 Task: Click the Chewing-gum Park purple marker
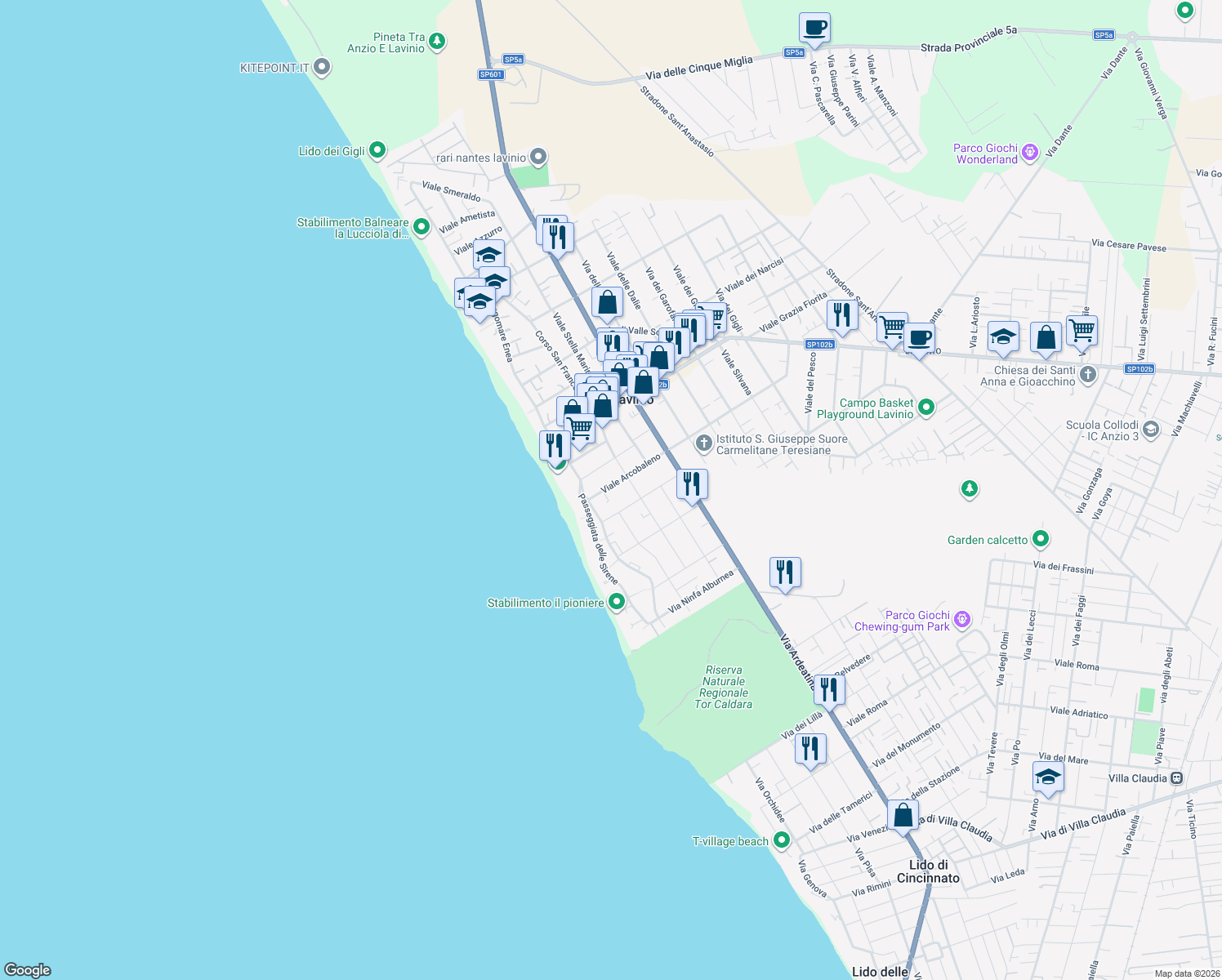click(961, 620)
